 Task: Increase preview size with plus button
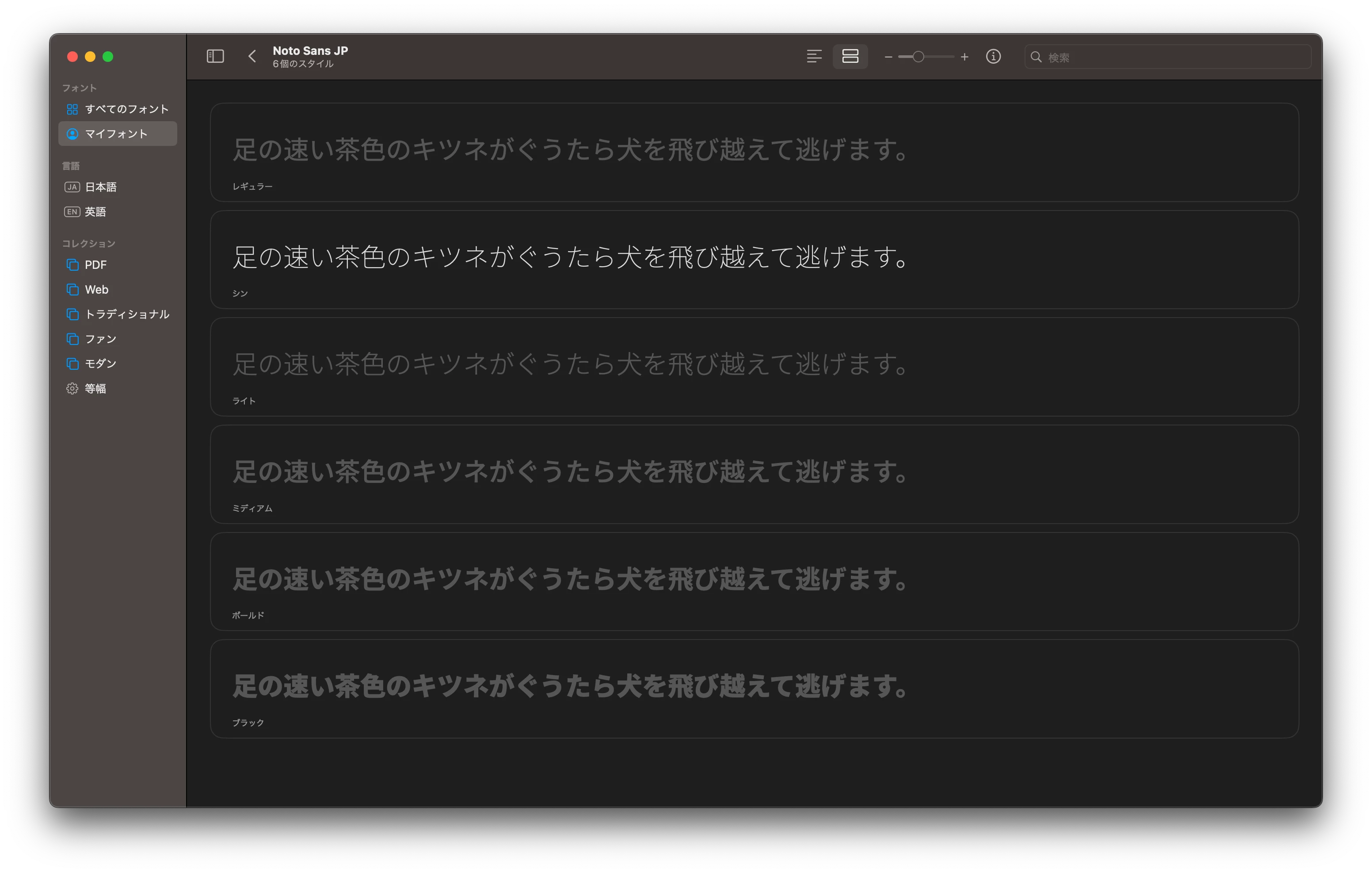click(x=964, y=57)
